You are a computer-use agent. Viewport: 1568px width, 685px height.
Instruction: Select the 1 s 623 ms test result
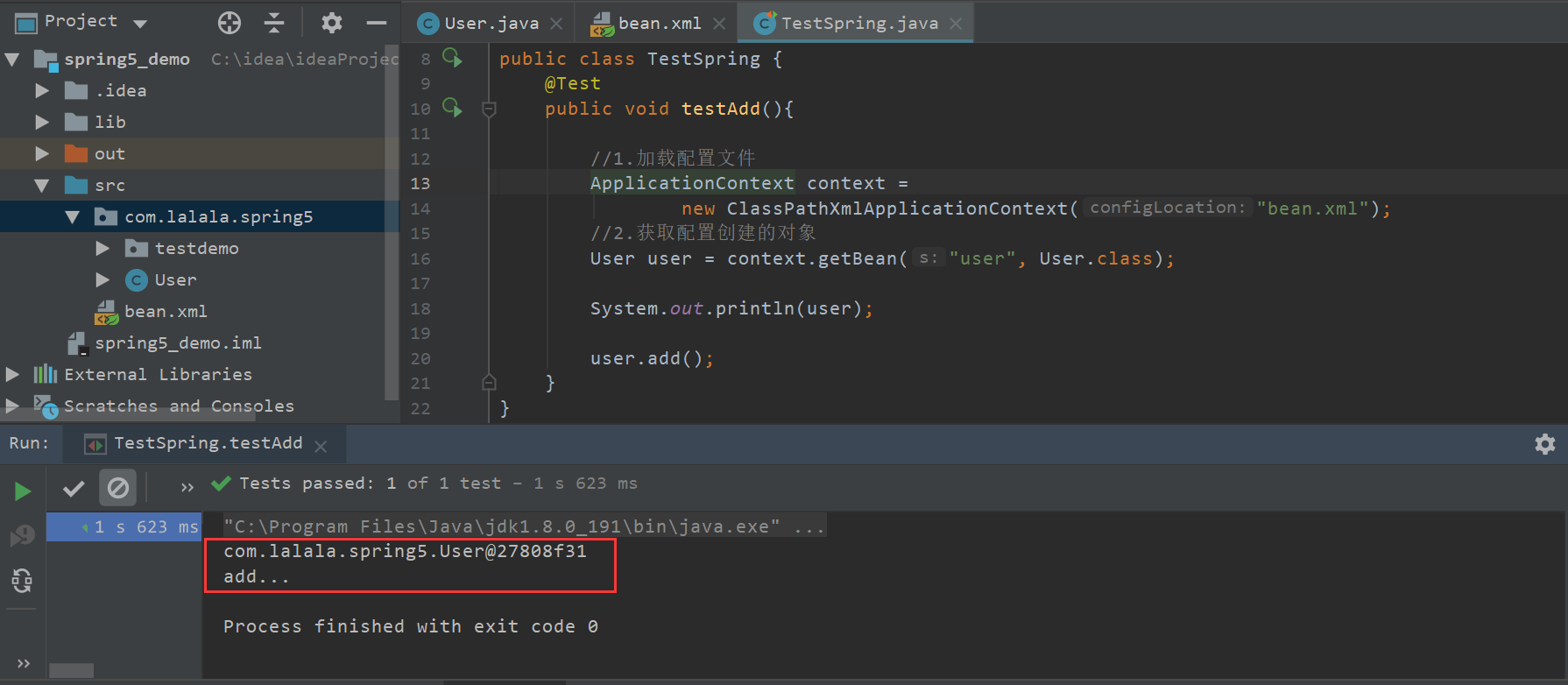(x=124, y=526)
